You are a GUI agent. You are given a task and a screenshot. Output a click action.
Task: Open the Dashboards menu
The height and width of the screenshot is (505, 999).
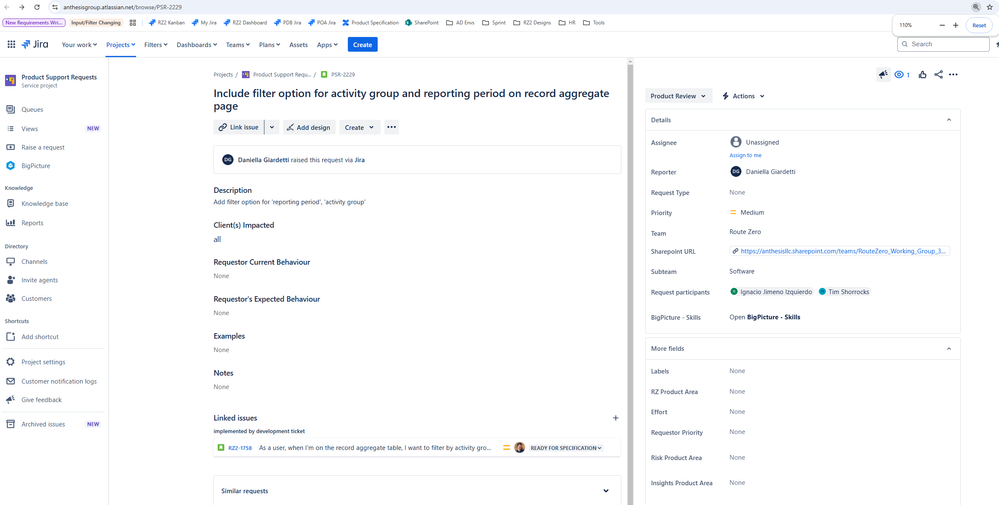click(197, 45)
